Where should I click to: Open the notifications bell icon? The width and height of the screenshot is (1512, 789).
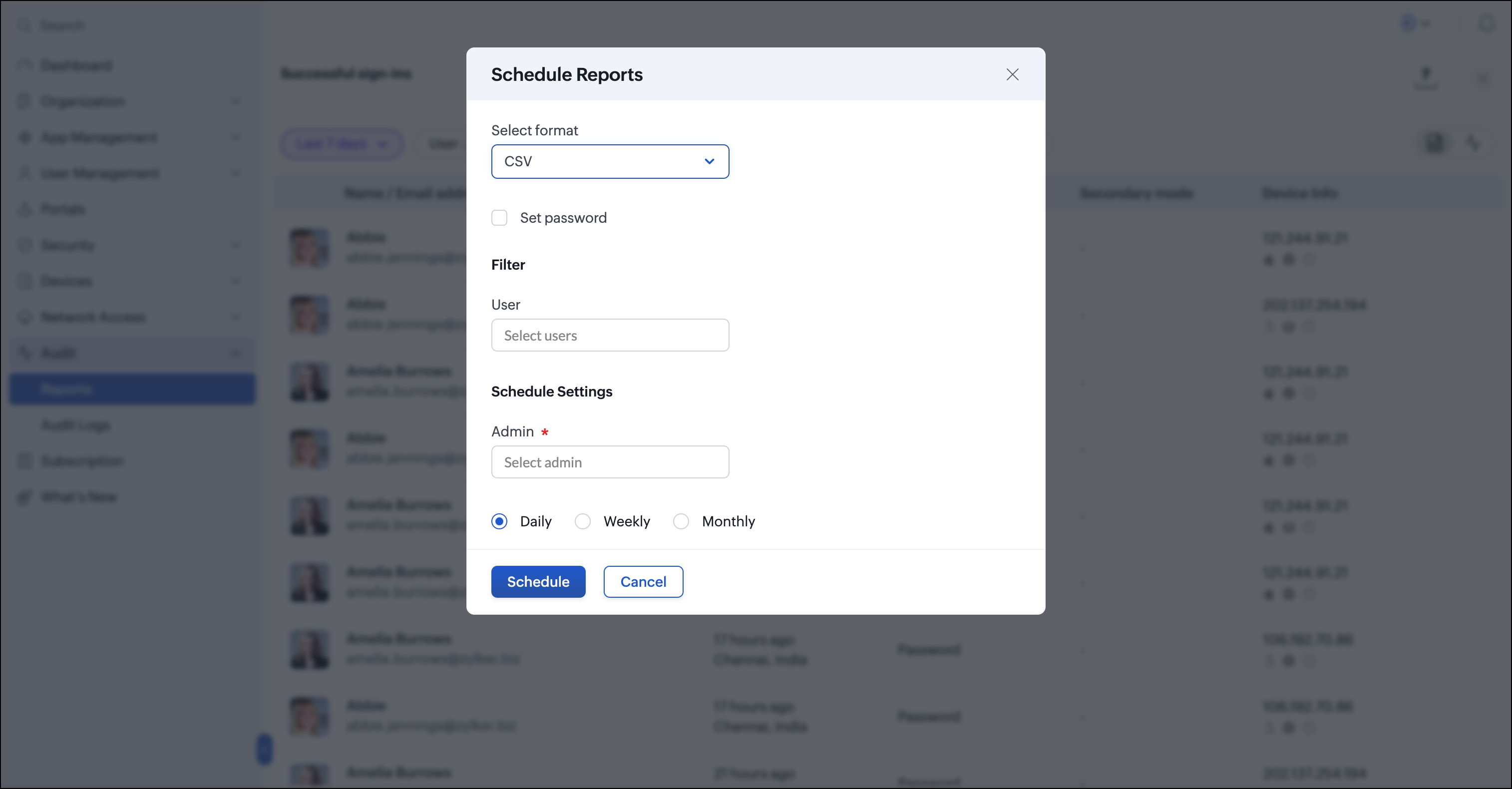click(1487, 24)
